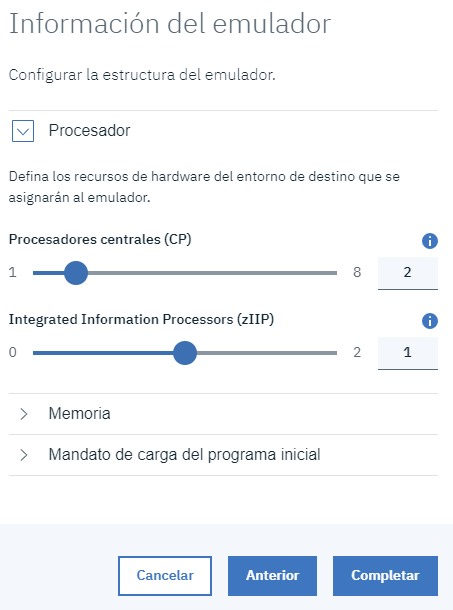The image size is (453, 610).
Task: Click the CP value input field showing 2
Action: click(408, 273)
